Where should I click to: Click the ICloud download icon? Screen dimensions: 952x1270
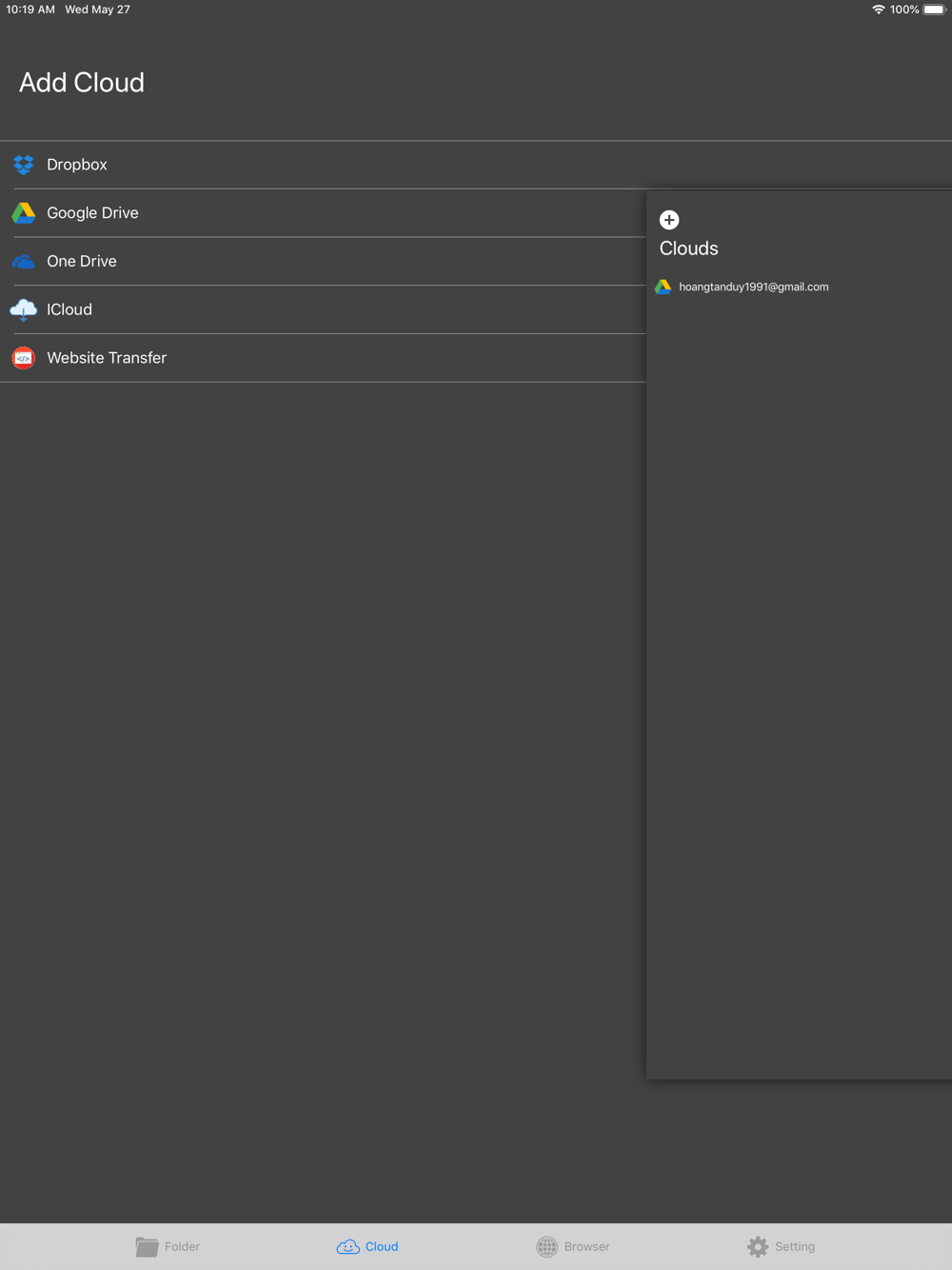(24, 309)
